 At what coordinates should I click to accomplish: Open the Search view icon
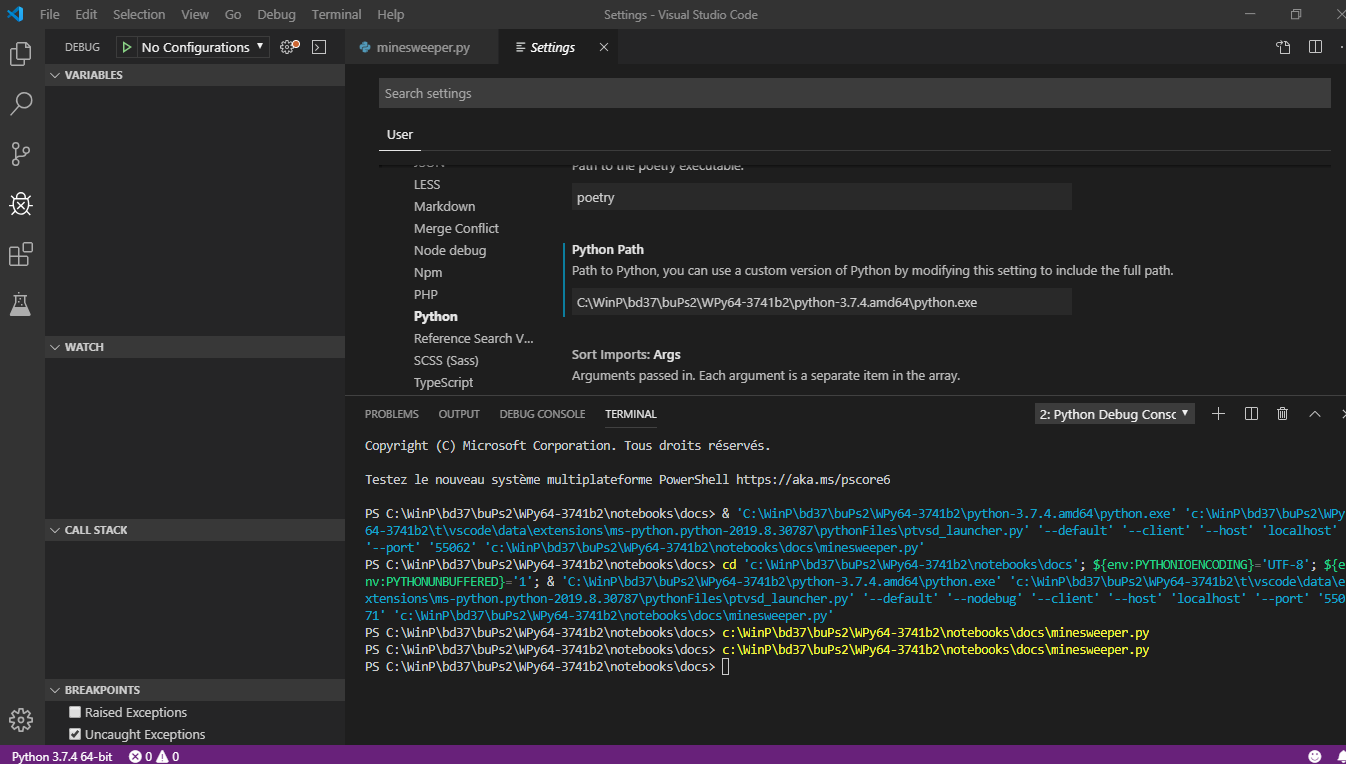(20, 103)
